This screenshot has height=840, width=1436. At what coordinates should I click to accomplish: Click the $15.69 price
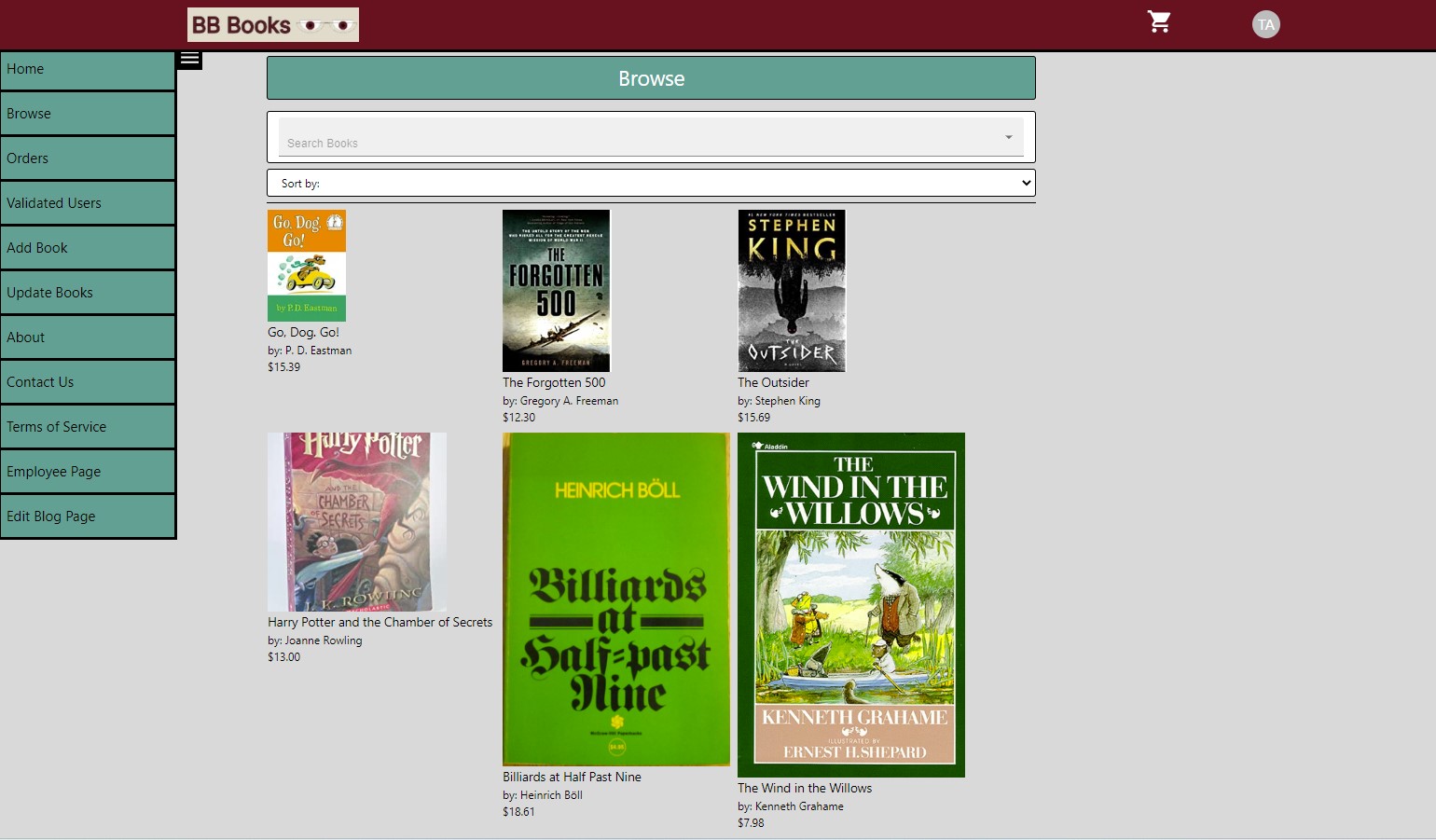[x=754, y=418]
